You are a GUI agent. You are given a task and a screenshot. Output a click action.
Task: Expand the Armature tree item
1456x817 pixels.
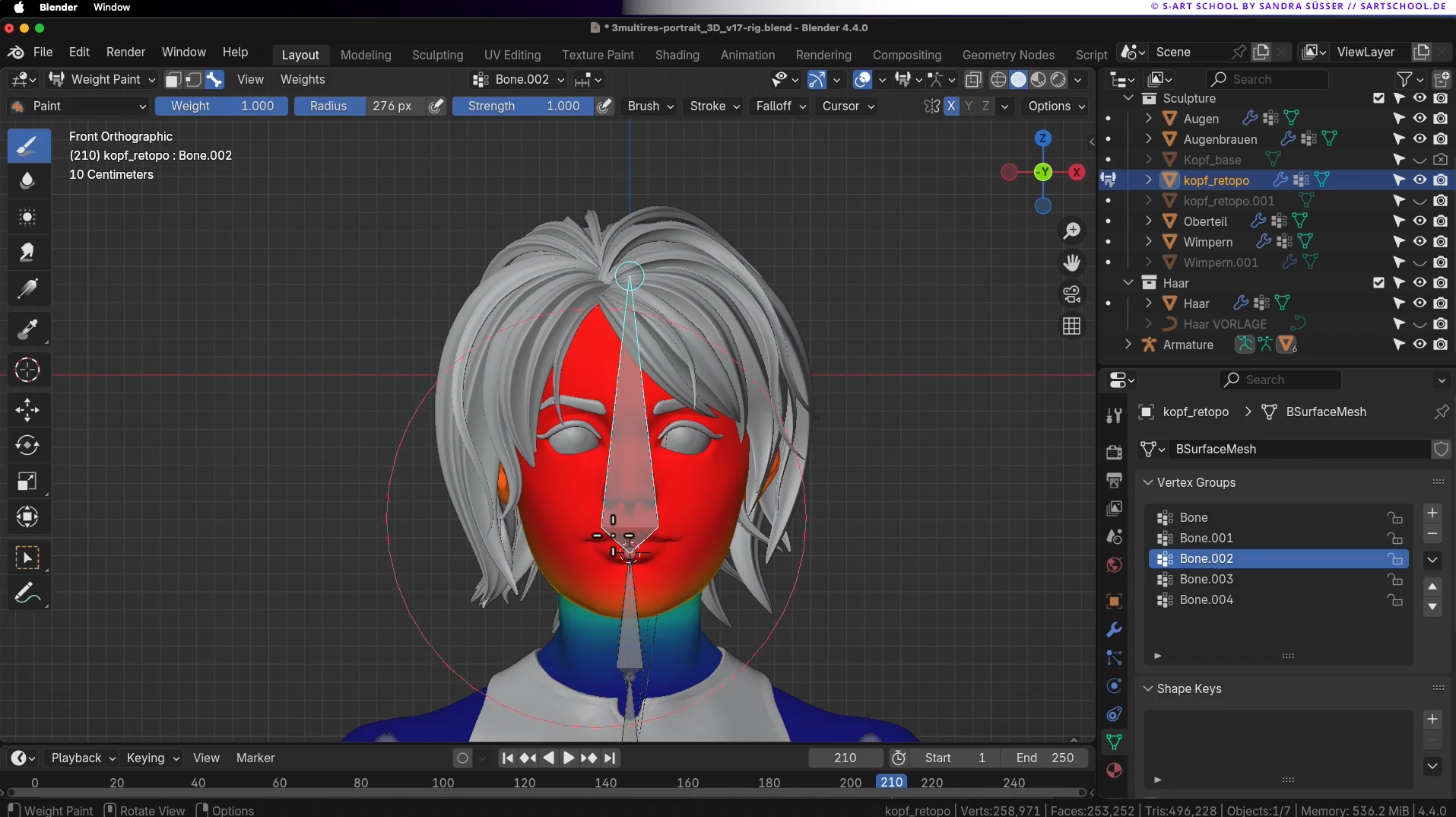click(x=1128, y=345)
